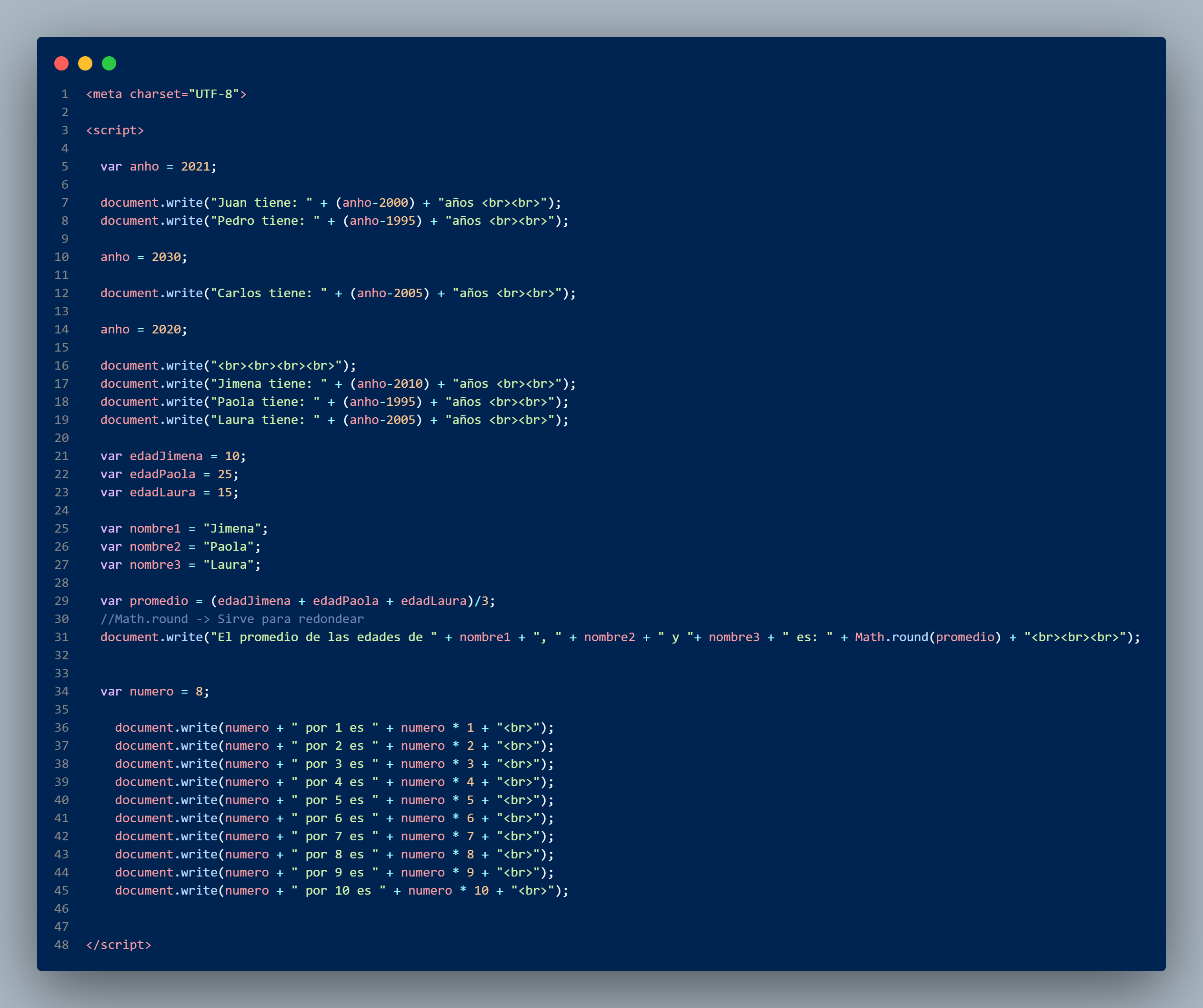The width and height of the screenshot is (1203, 1008).
Task: Click the 'por 7 es' line
Action: [334, 836]
